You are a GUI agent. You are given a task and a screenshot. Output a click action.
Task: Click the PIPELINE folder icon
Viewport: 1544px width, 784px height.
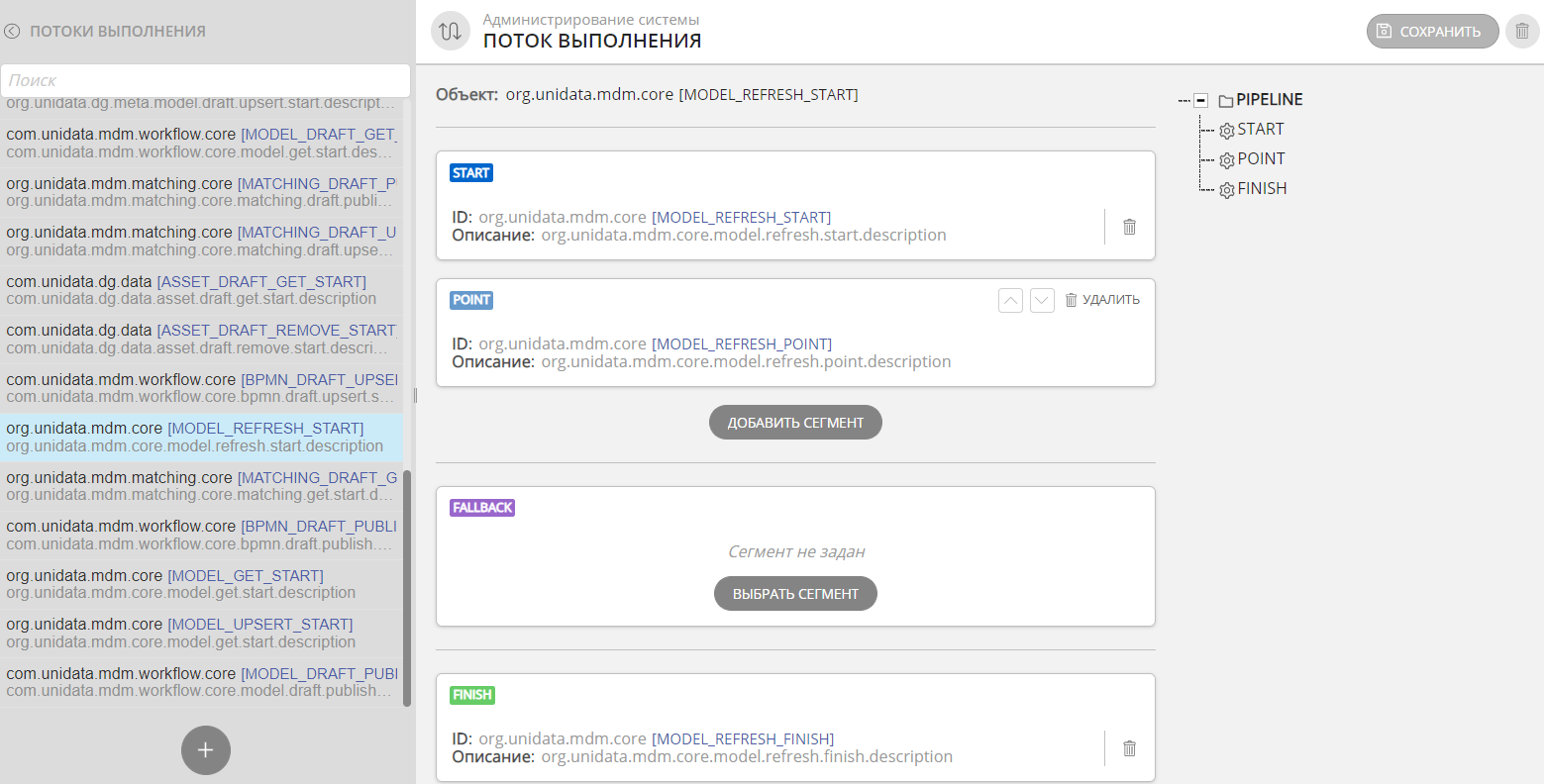tap(1225, 101)
